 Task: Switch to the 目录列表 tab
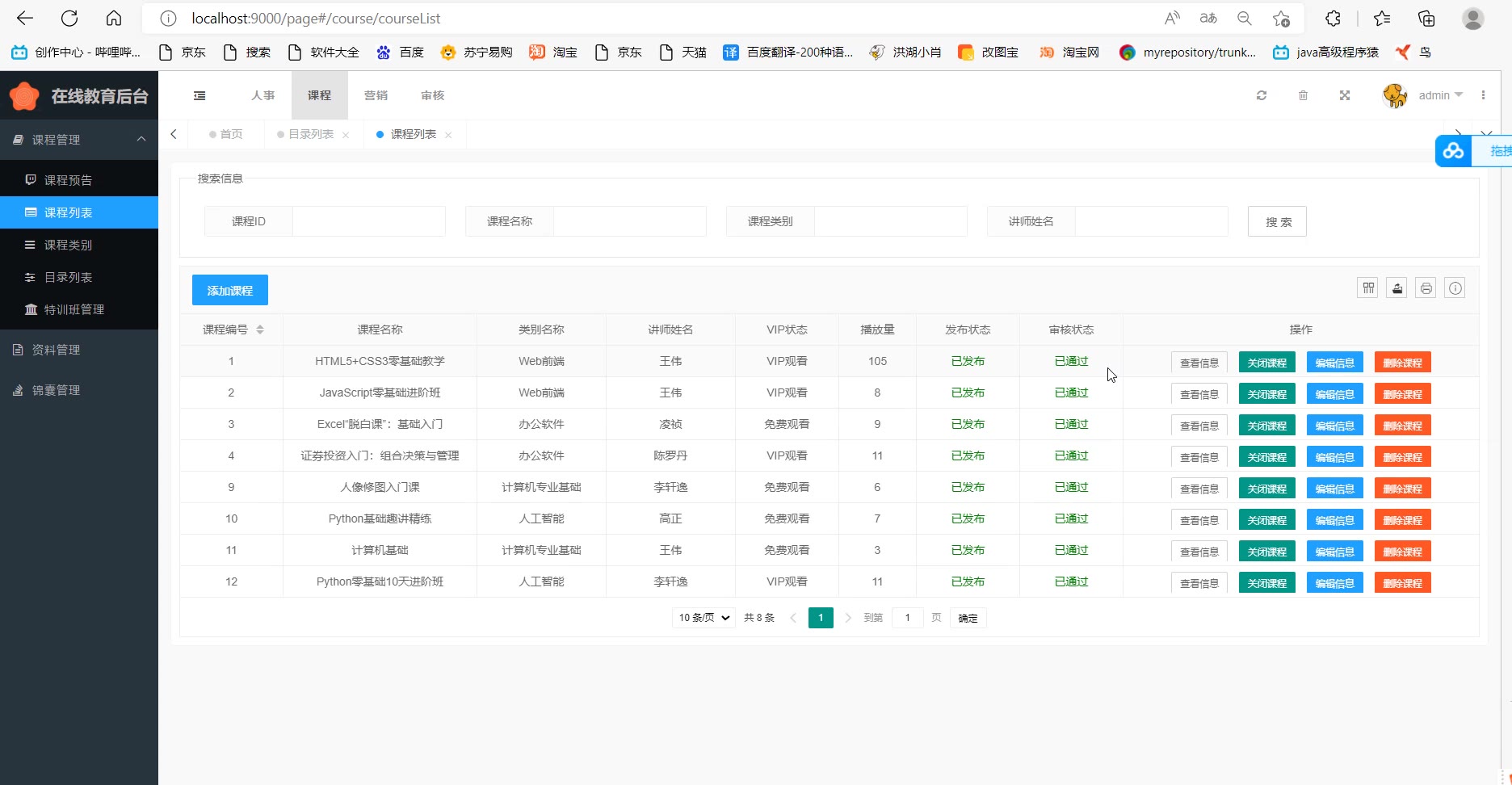[x=310, y=134]
